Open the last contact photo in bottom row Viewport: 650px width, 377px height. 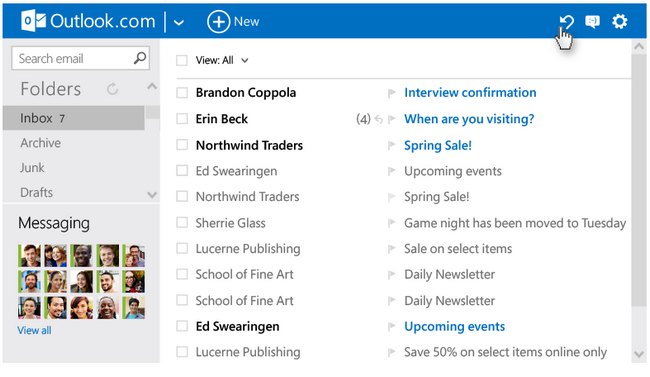pos(133,308)
